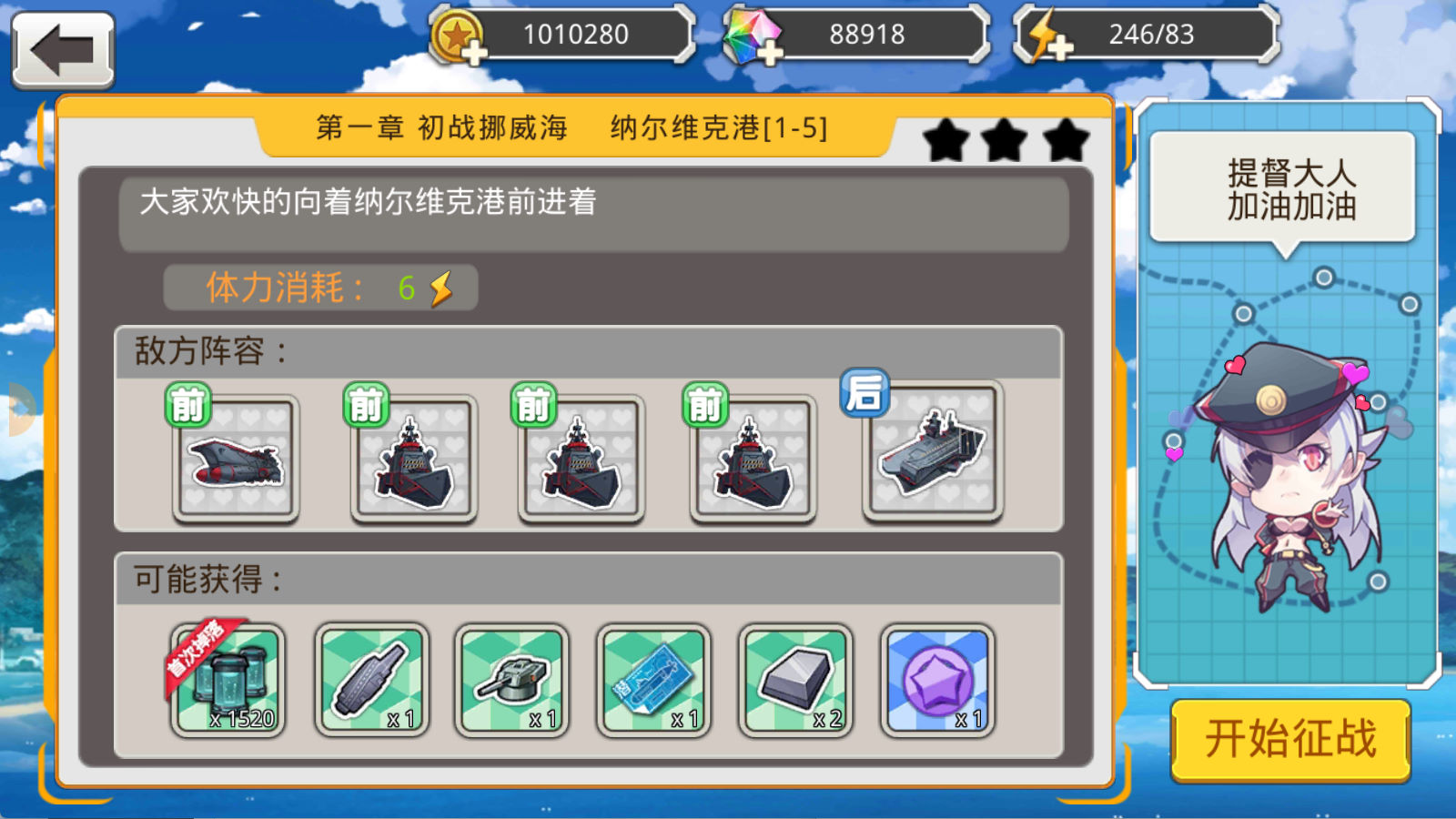
Task: Open the purple star medal reward
Action: (x=937, y=680)
